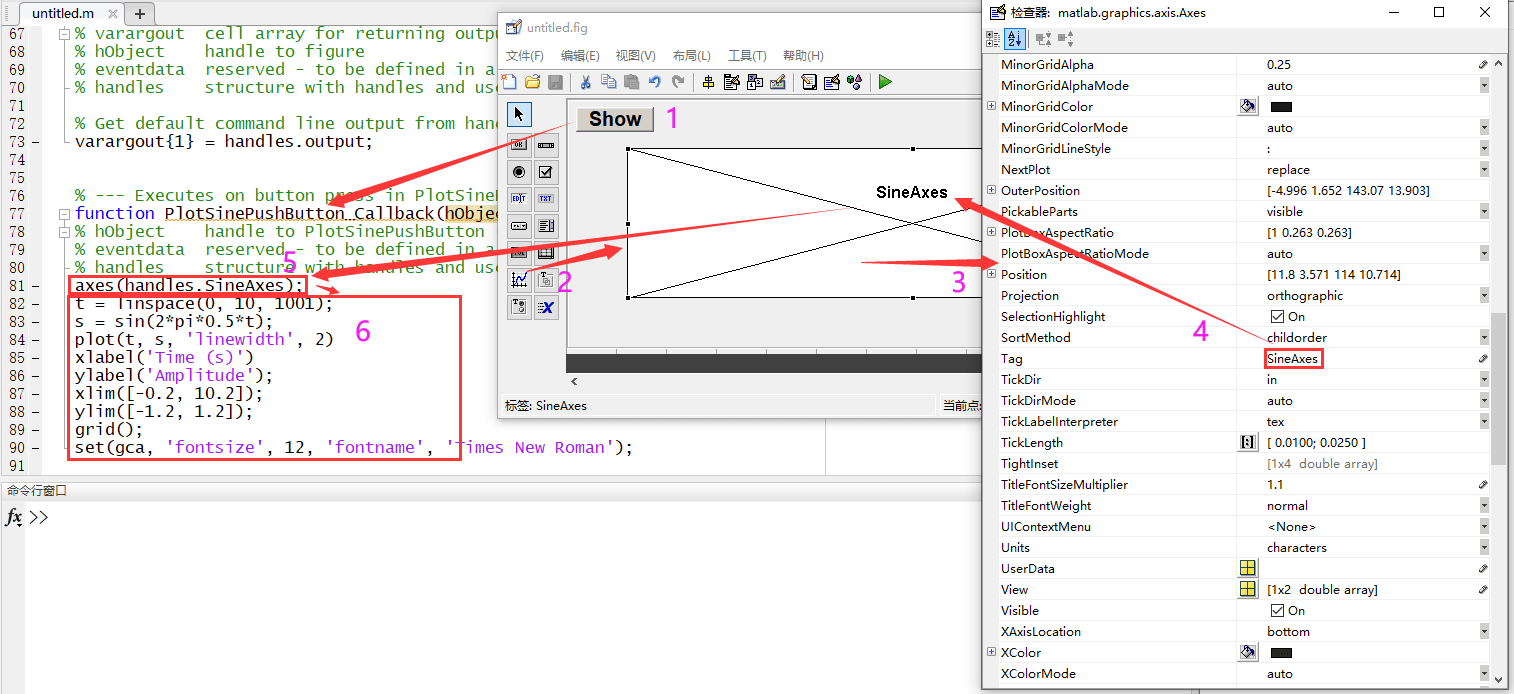Select the button group component in palette
Viewport: 1514px width, 694px height.
pyautogui.click(x=519, y=307)
